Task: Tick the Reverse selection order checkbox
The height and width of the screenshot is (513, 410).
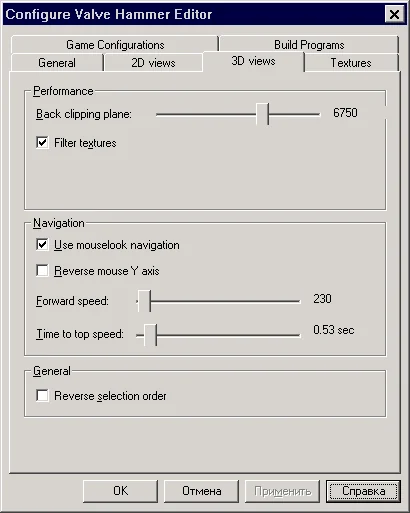Action: pyautogui.click(x=42, y=396)
